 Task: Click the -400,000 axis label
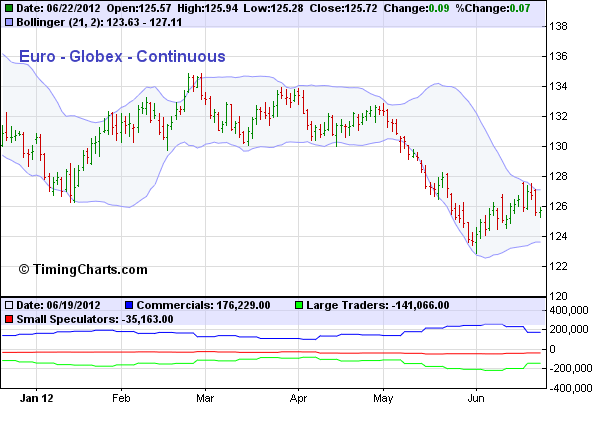570,388
